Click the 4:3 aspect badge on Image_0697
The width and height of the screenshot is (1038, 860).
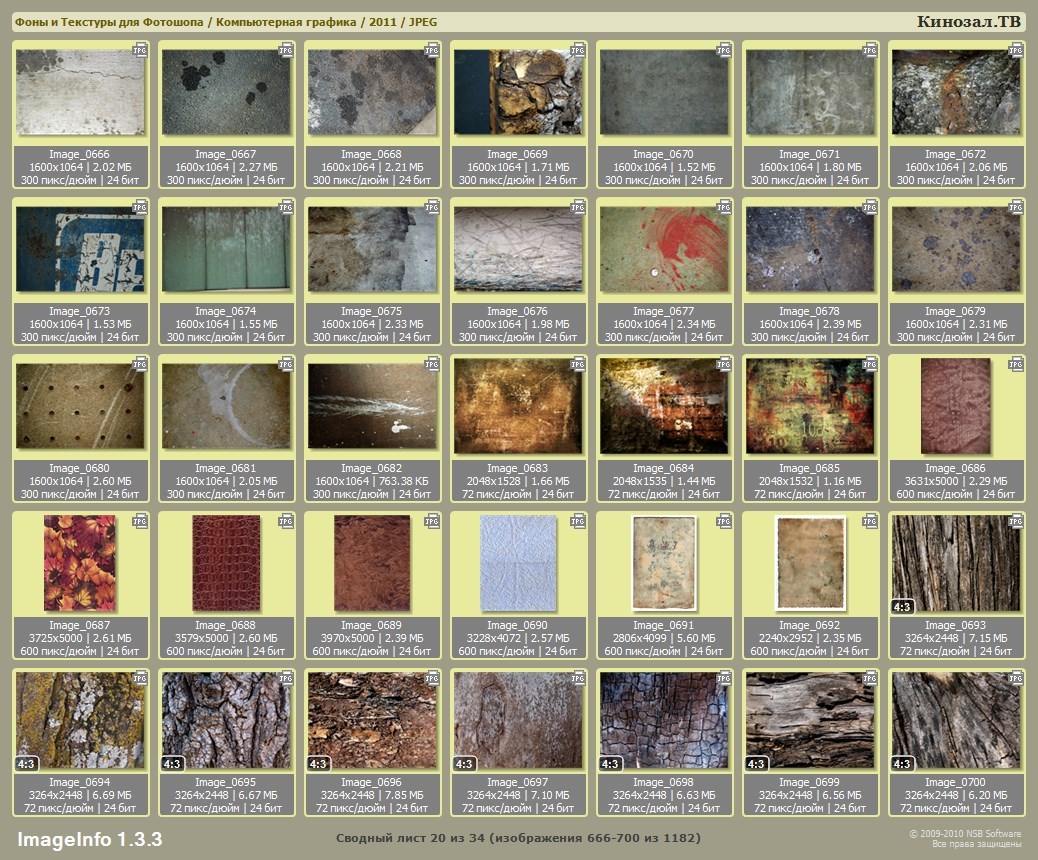(x=464, y=764)
